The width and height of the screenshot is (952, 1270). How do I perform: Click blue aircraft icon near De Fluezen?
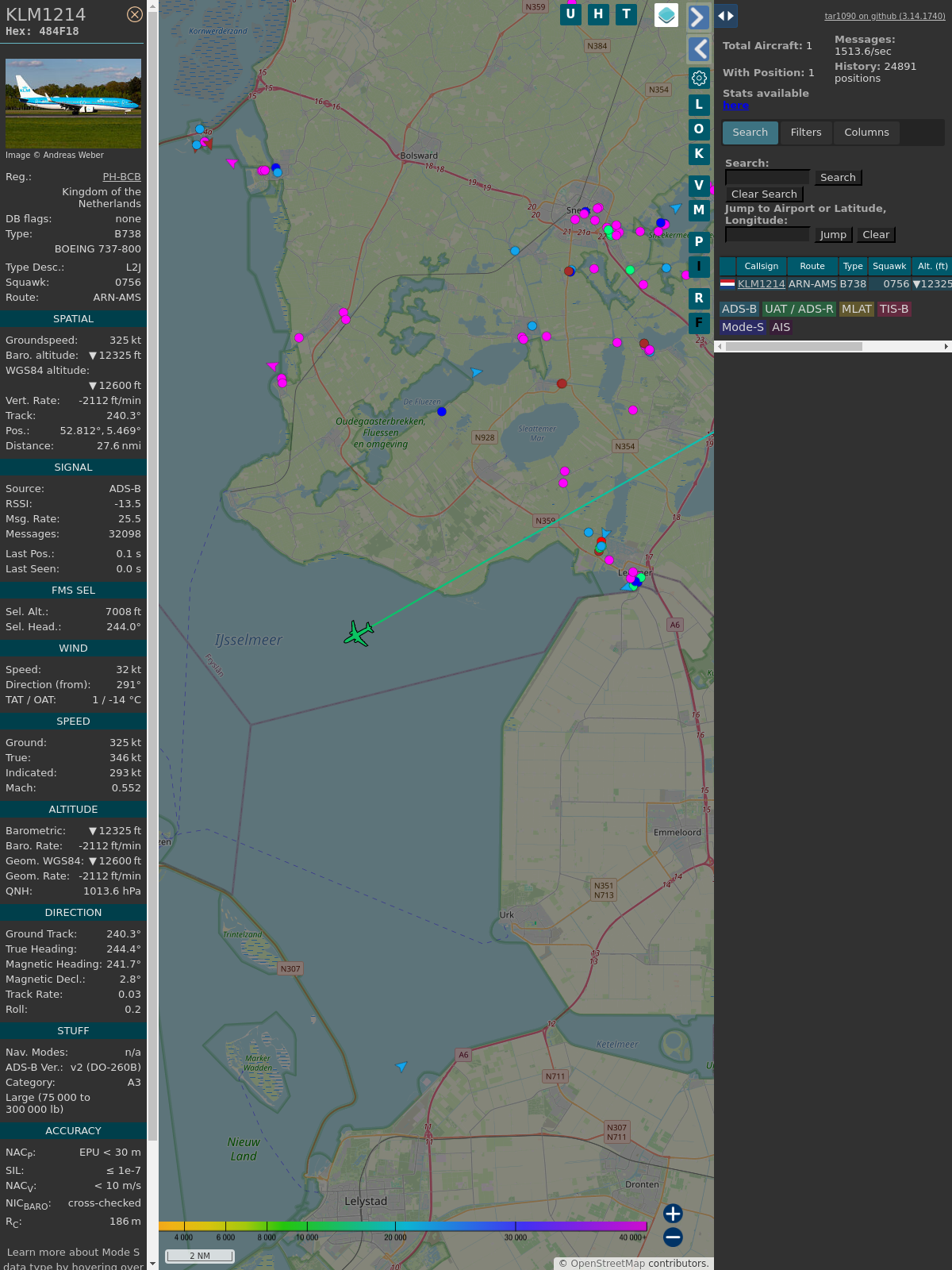click(476, 372)
